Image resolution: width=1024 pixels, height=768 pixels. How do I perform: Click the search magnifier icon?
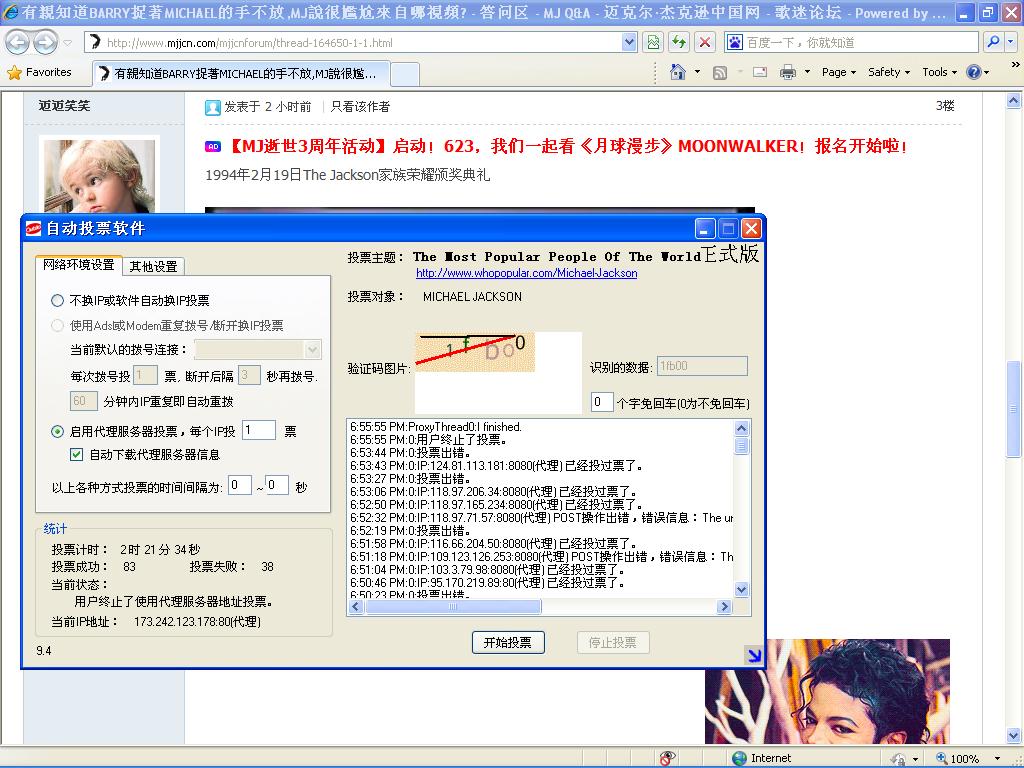993,42
